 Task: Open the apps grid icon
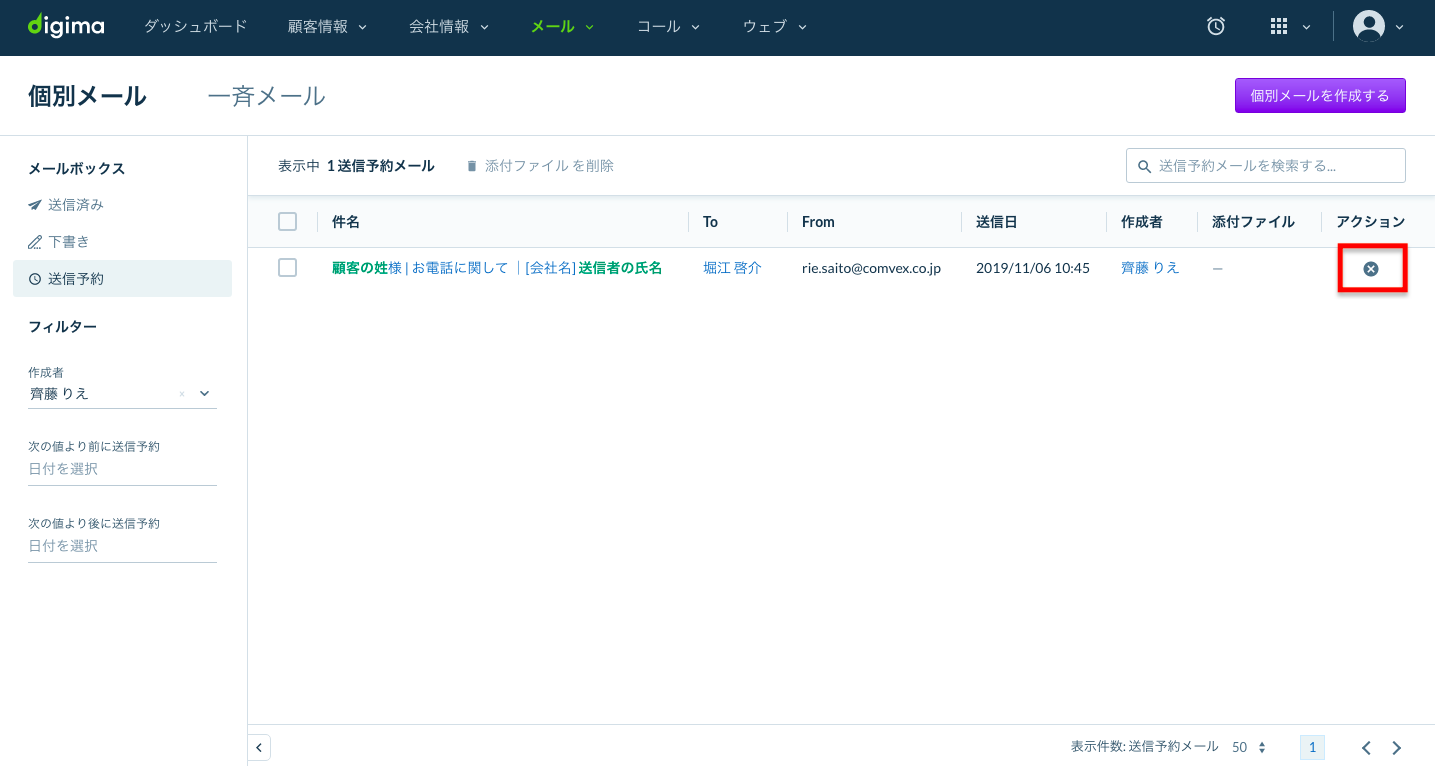pyautogui.click(x=1279, y=27)
